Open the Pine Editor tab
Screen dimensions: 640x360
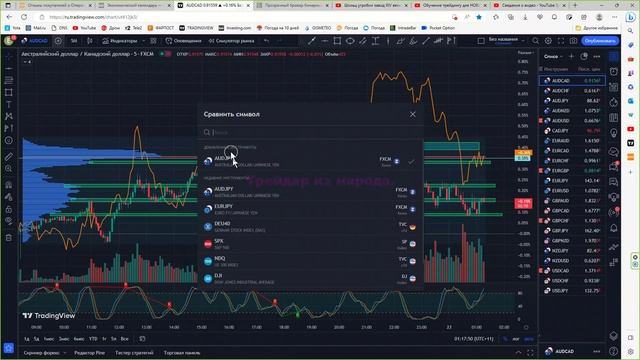89,353
